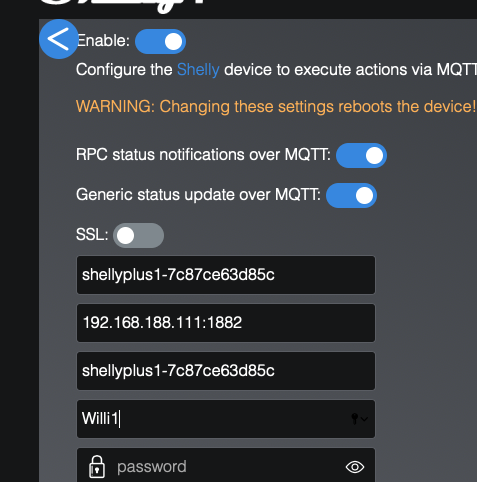The width and height of the screenshot is (477, 482).
Task: Disable RPC status notifications over MQTT
Action: pyautogui.click(x=361, y=155)
